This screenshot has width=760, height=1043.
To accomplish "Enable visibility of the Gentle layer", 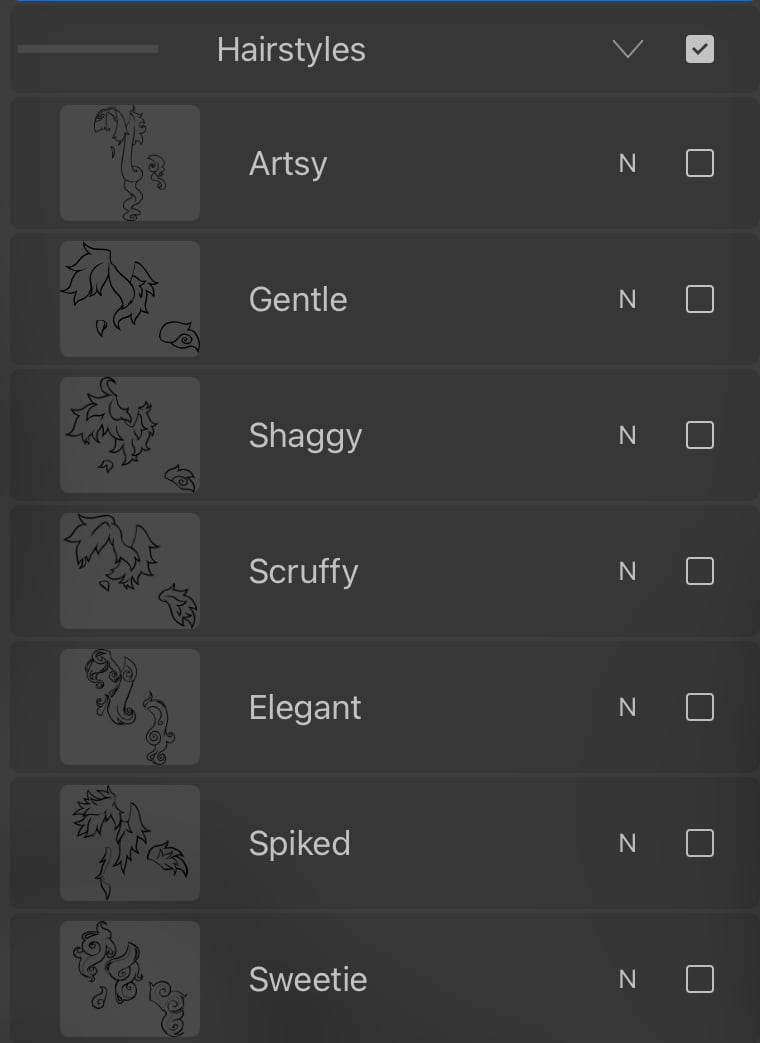I will point(700,299).
